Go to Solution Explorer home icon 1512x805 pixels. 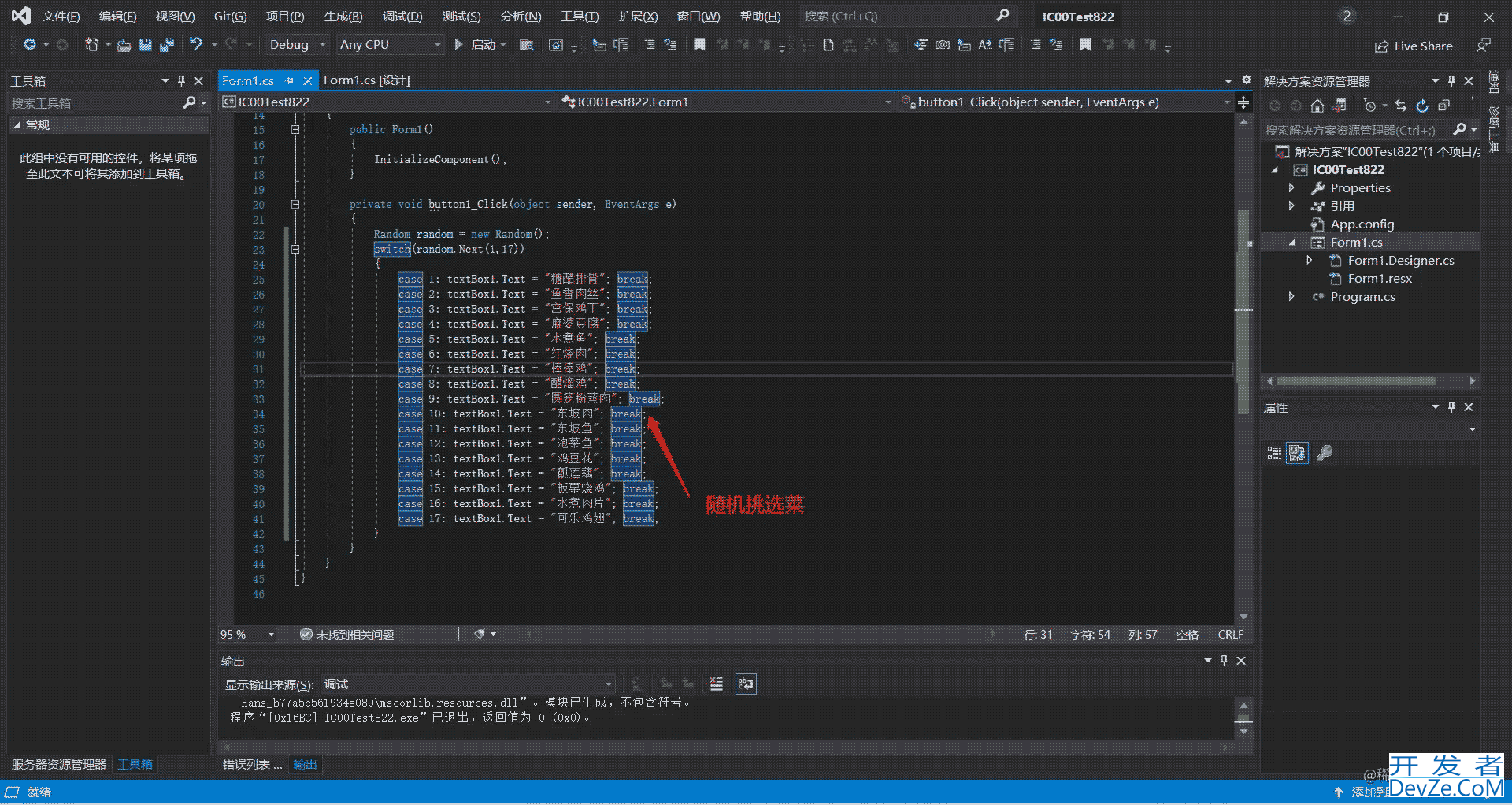[1317, 106]
